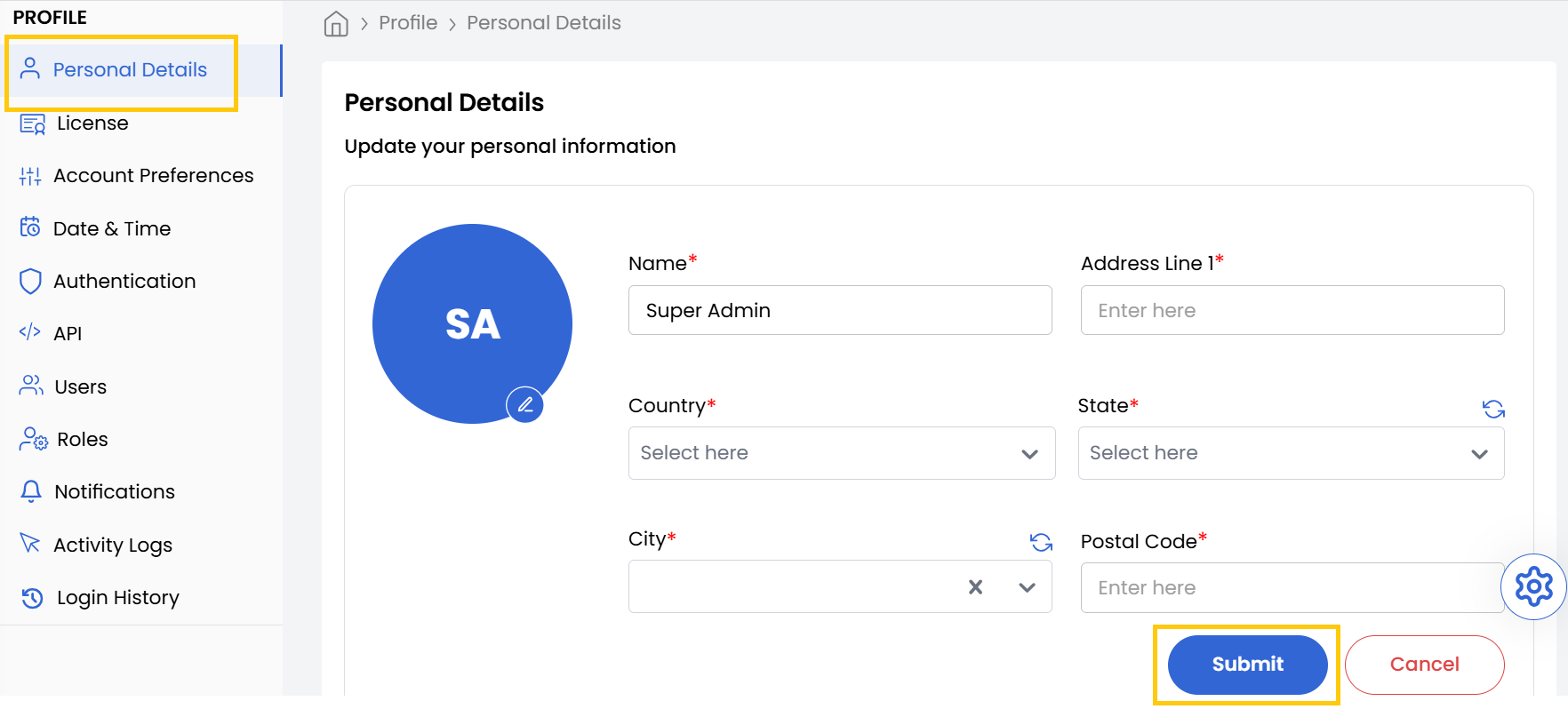Click the License certificate icon
The image size is (1568, 709).
(x=32, y=123)
